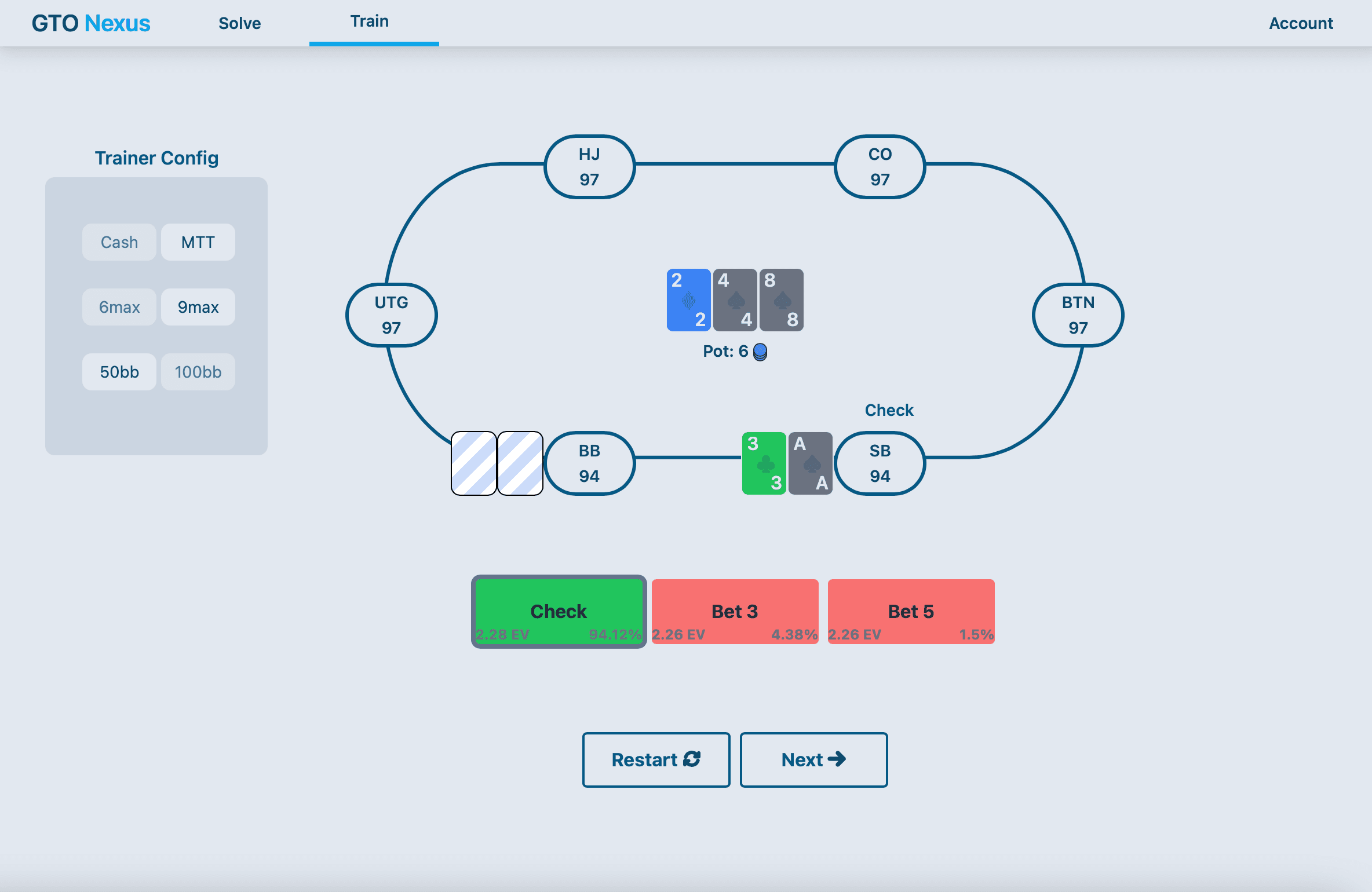Click BB's second hidden striped card

[x=520, y=463]
